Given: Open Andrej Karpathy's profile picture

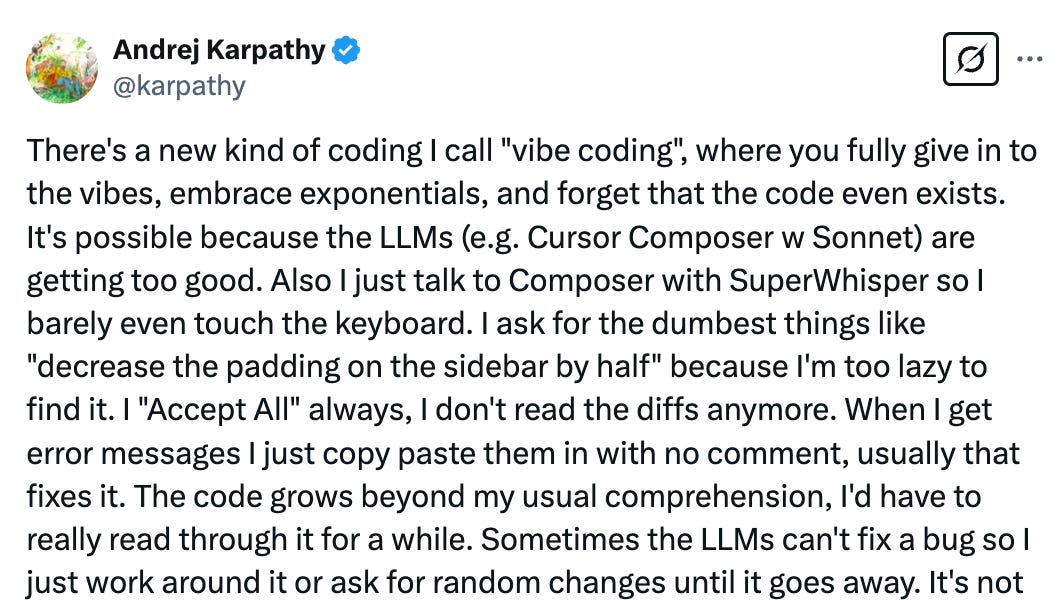Looking at the screenshot, I should (x=62, y=68).
